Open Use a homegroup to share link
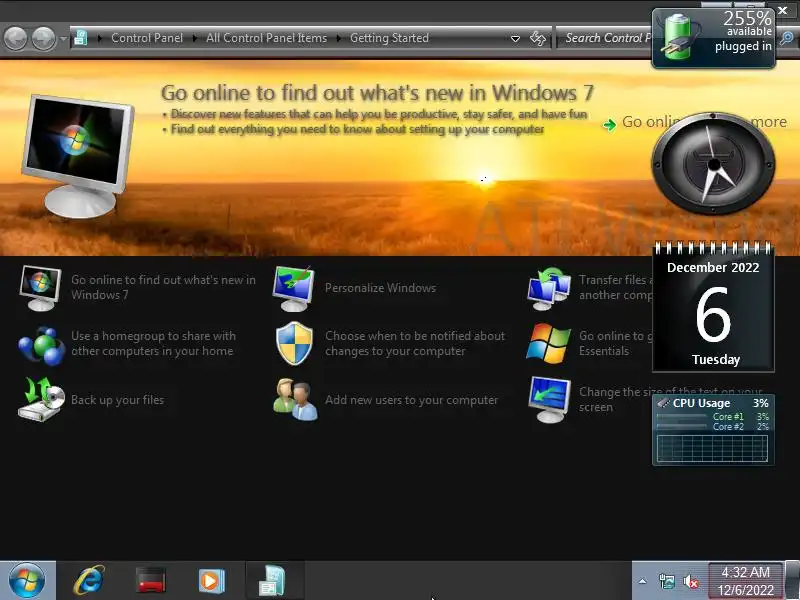This screenshot has height=600, width=800. pyautogui.click(x=153, y=343)
